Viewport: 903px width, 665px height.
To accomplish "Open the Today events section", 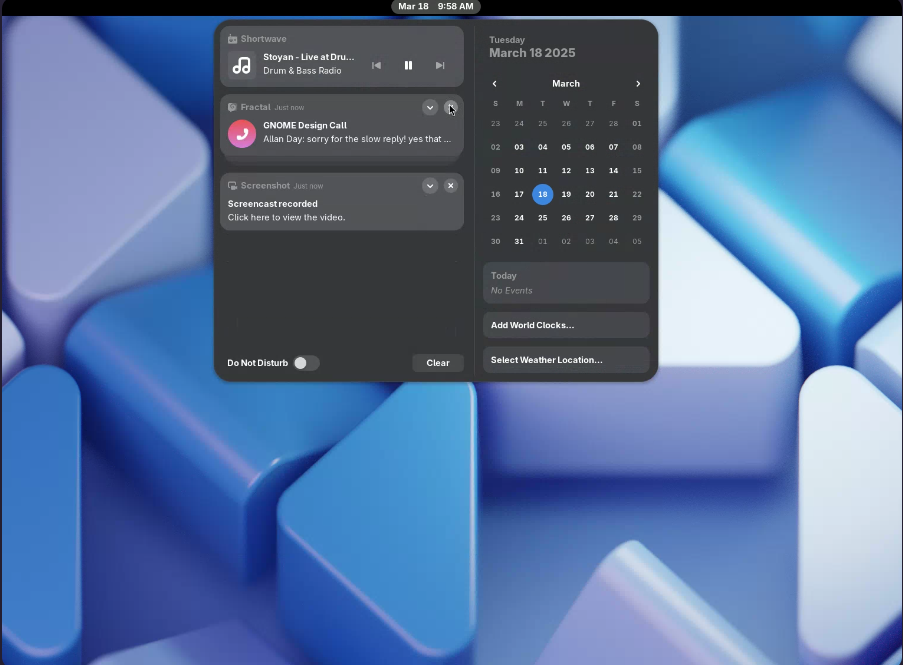I will coord(566,283).
